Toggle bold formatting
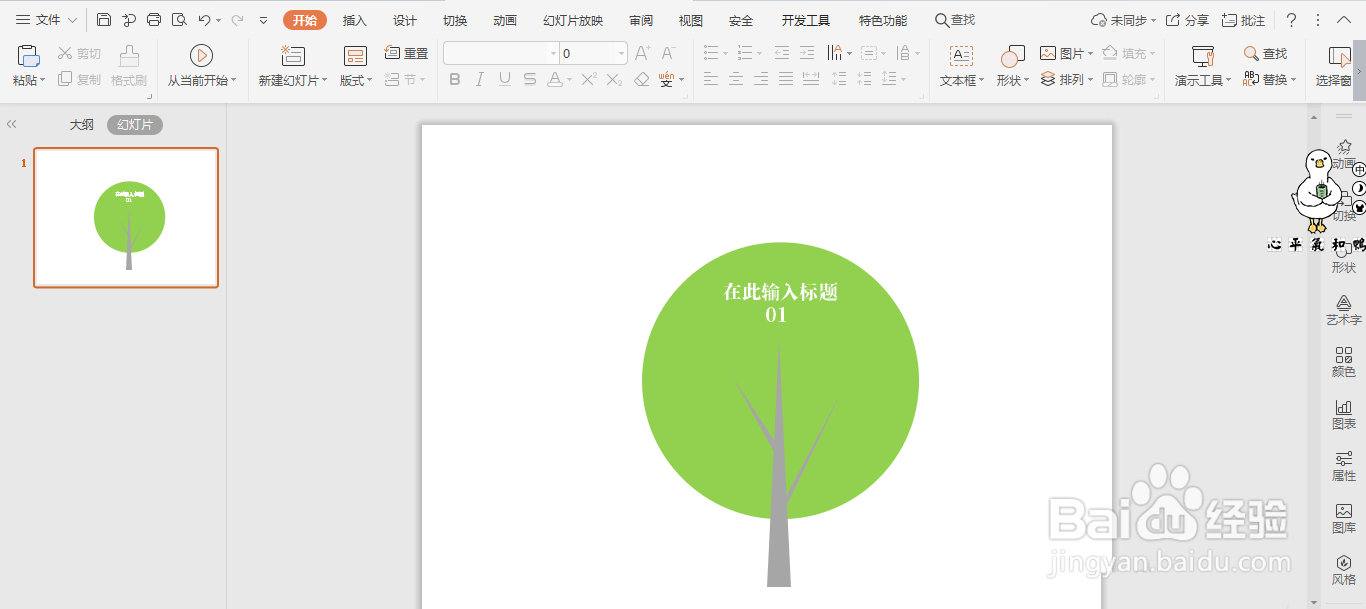This screenshot has height=609, width=1366. [457, 79]
